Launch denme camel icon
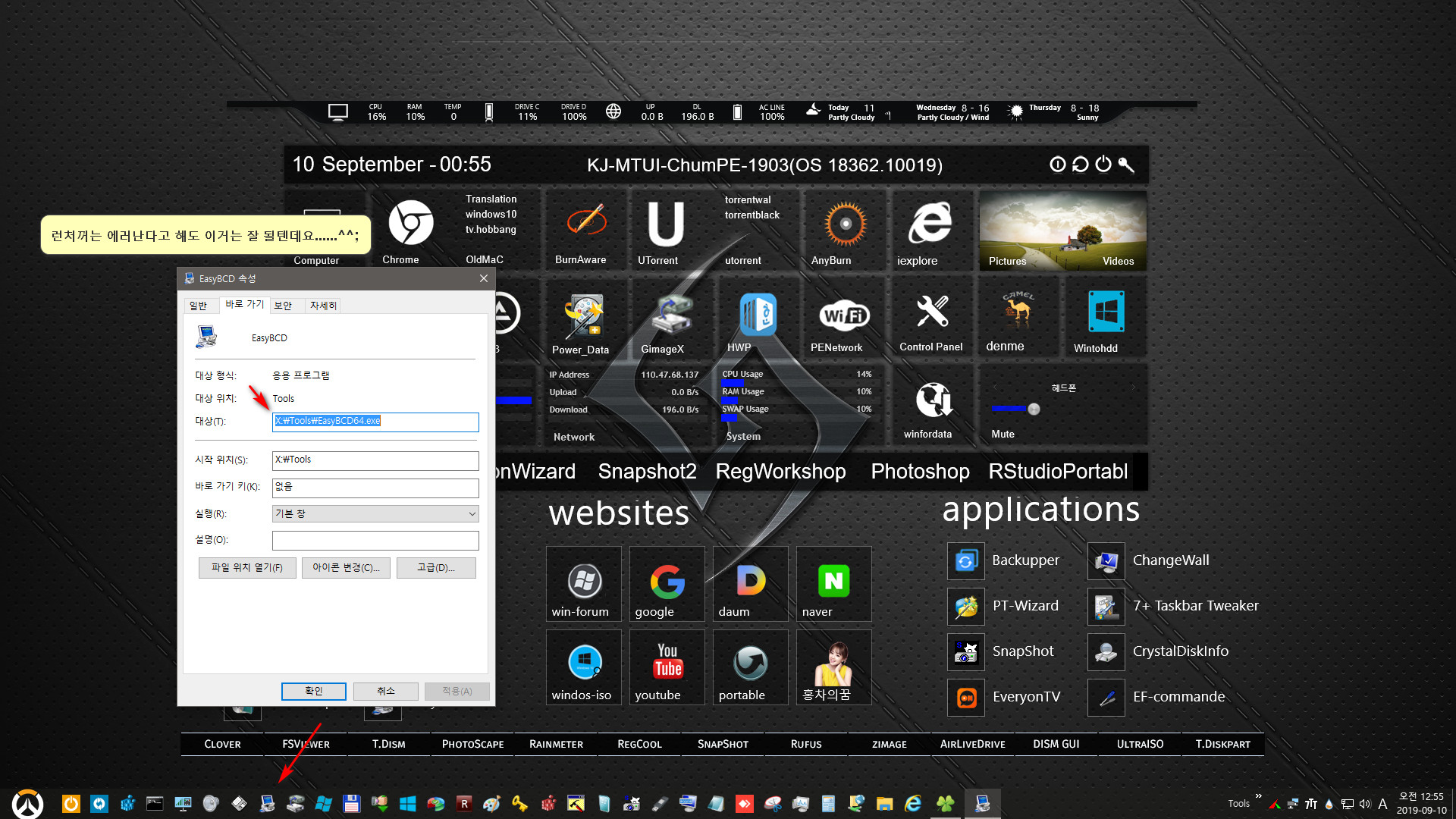1456x819 pixels. pos(1018,309)
